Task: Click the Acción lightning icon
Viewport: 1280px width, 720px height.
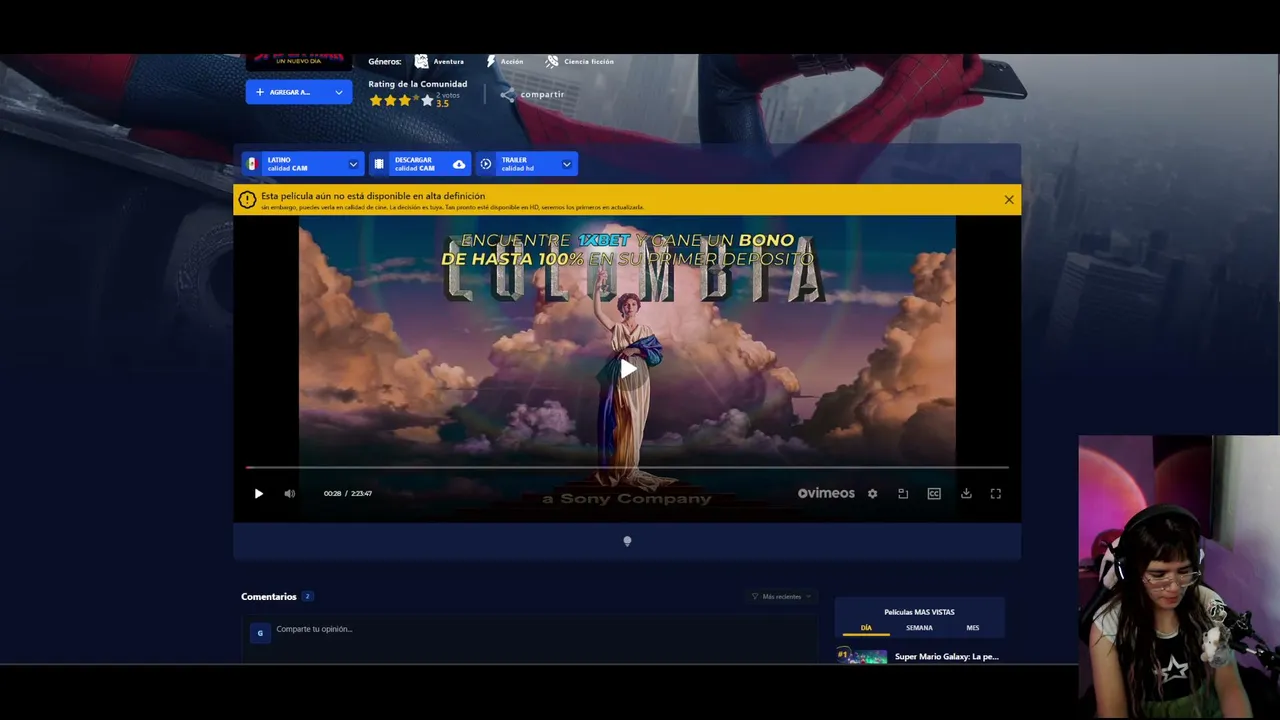Action: coord(491,61)
